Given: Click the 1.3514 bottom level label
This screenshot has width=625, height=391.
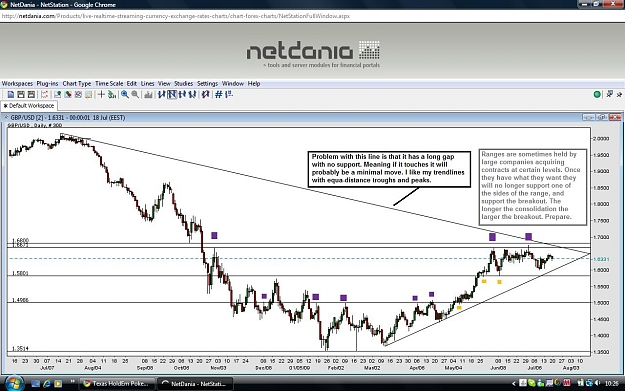Looking at the screenshot, I should pos(20,349).
